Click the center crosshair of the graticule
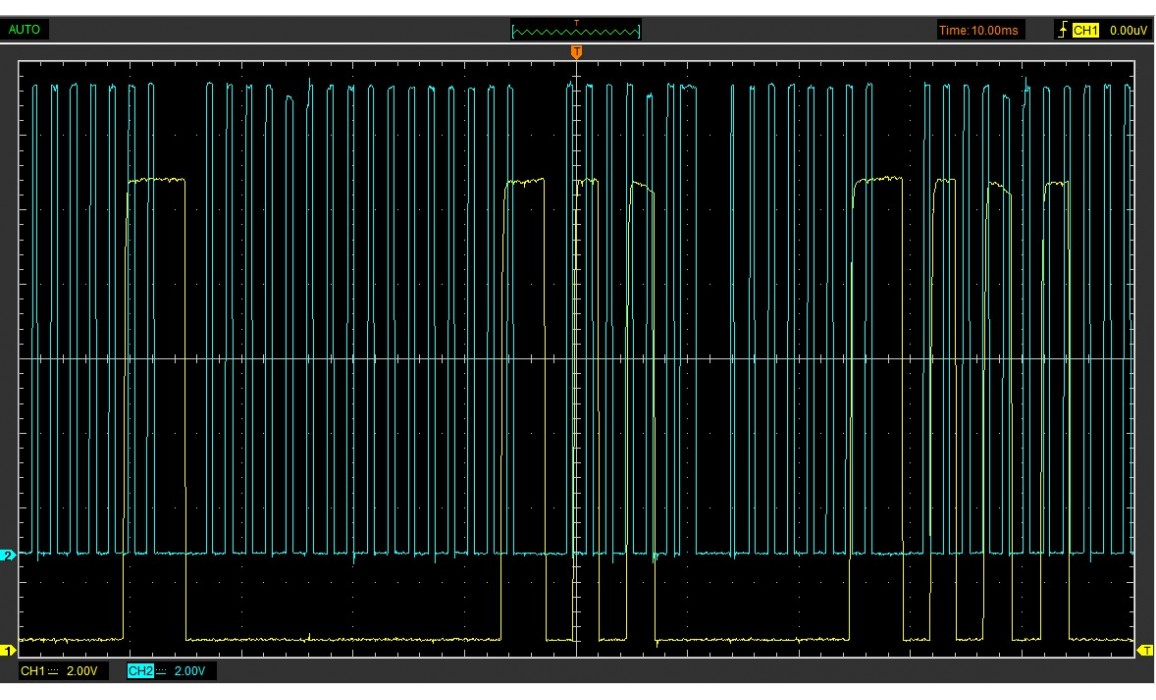Viewport: 1156px width, 700px height. [576, 358]
